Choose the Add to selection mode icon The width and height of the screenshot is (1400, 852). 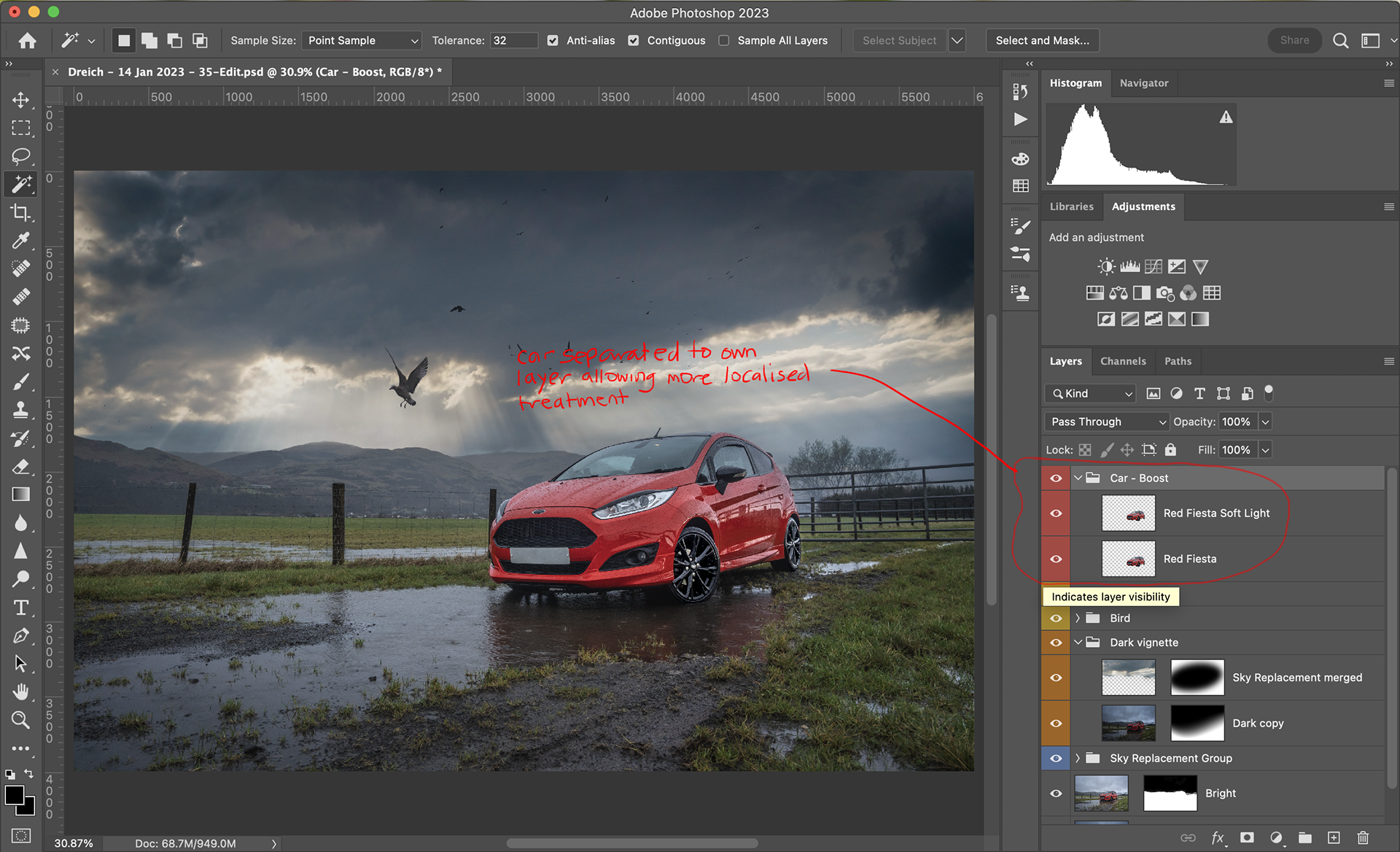[149, 41]
